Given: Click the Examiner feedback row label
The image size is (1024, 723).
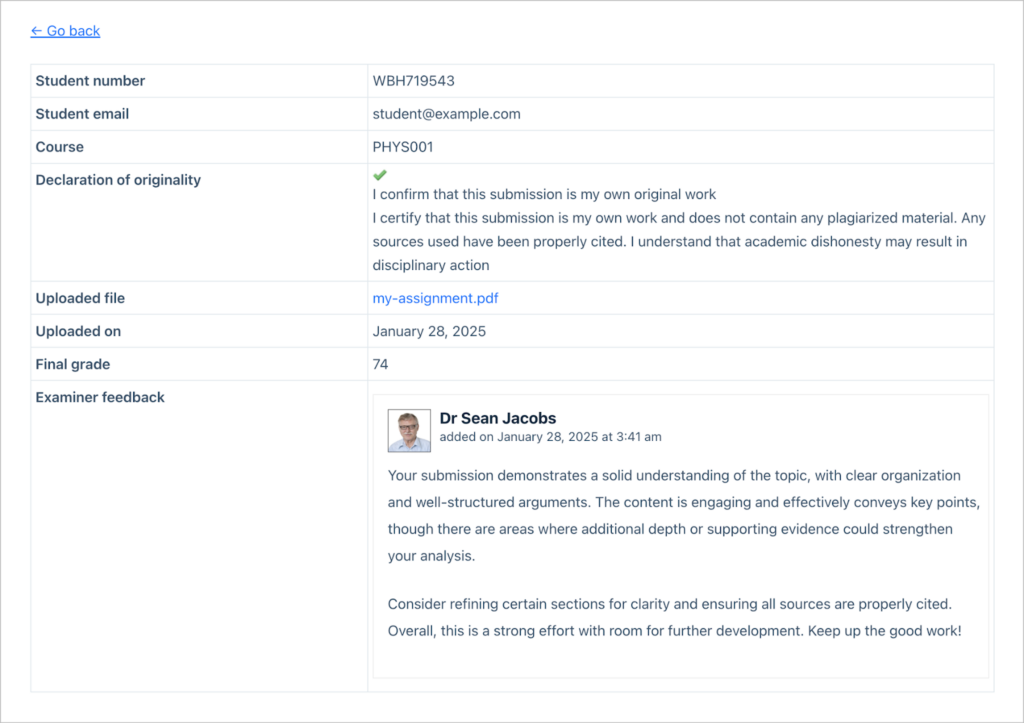Looking at the screenshot, I should coord(100,397).
